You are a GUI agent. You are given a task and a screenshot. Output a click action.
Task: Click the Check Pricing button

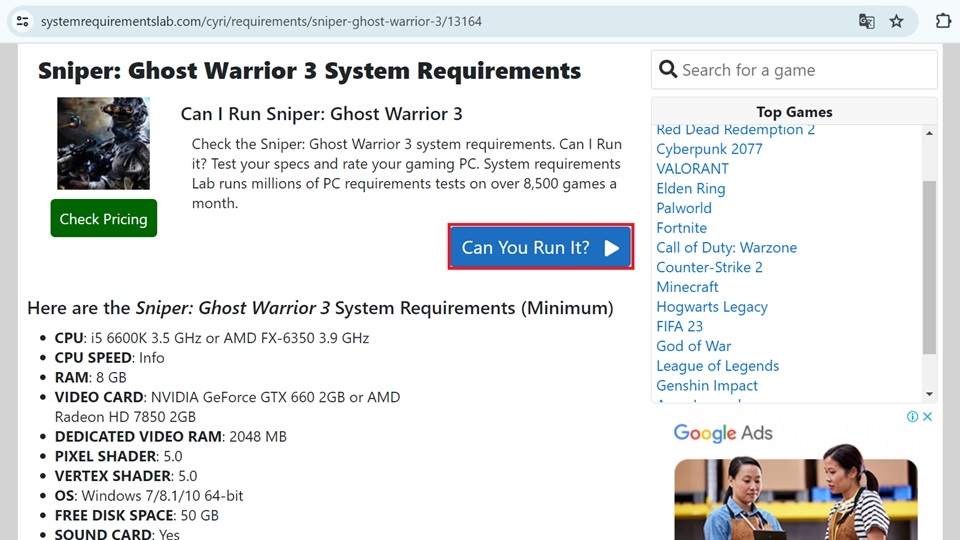103,218
